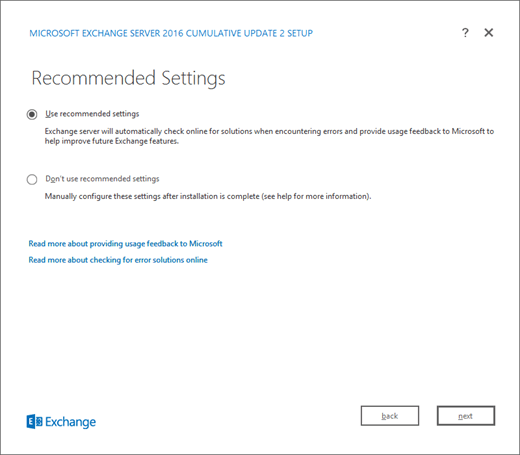Select the Don't use recommended settings radio button
The height and width of the screenshot is (455, 520).
(x=32, y=179)
